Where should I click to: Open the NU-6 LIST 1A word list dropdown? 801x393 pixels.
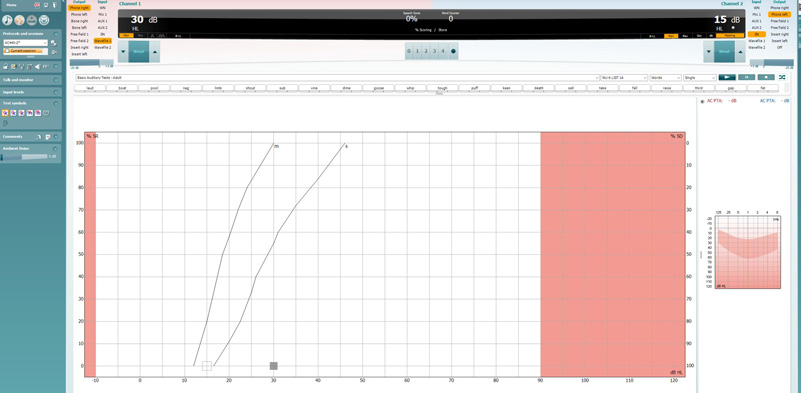pyautogui.click(x=624, y=78)
